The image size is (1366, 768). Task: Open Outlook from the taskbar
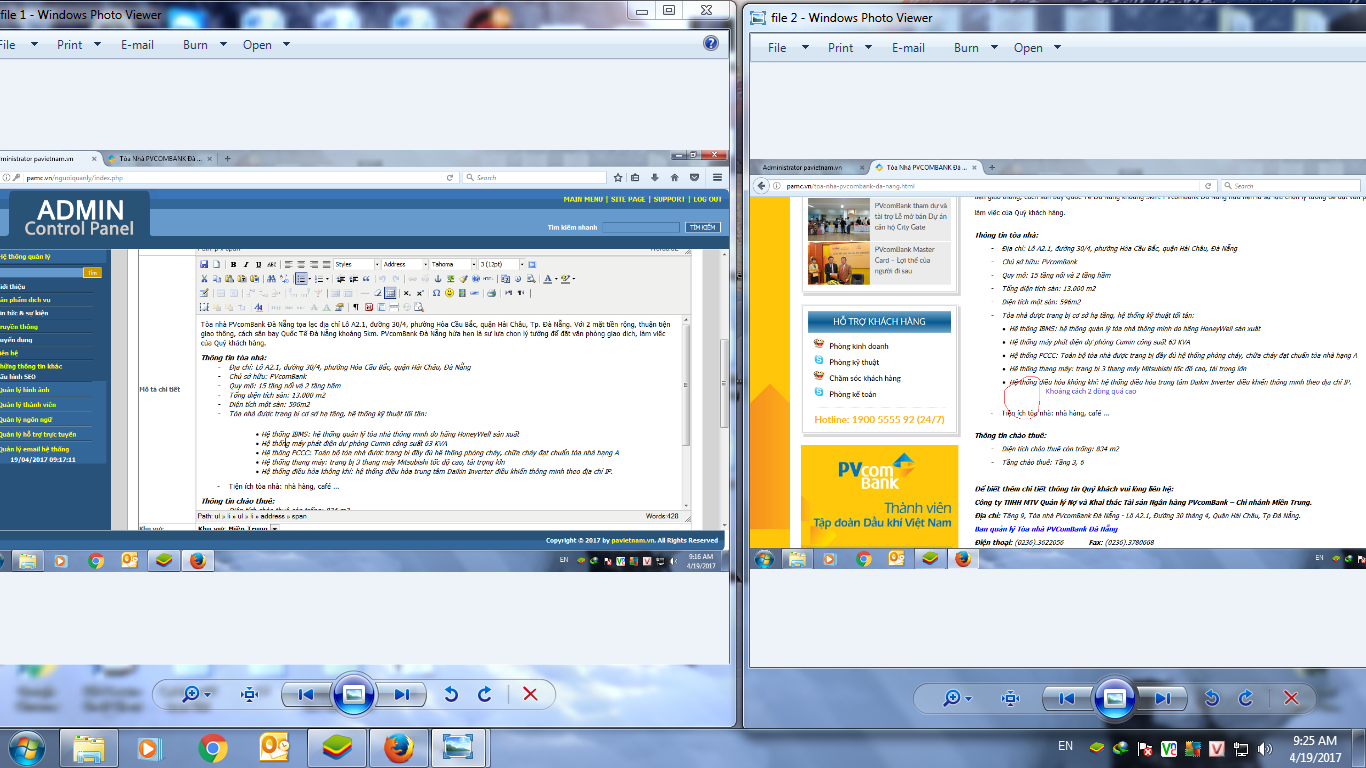coord(274,747)
